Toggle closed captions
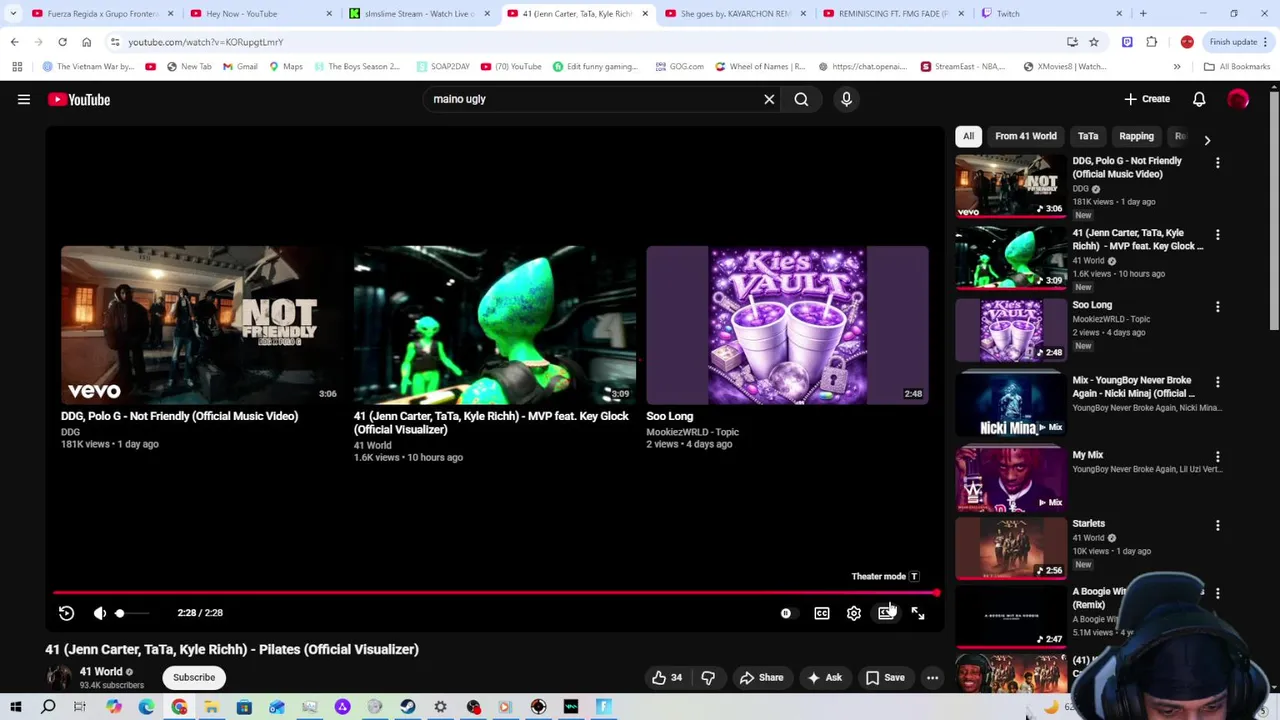 tap(822, 613)
